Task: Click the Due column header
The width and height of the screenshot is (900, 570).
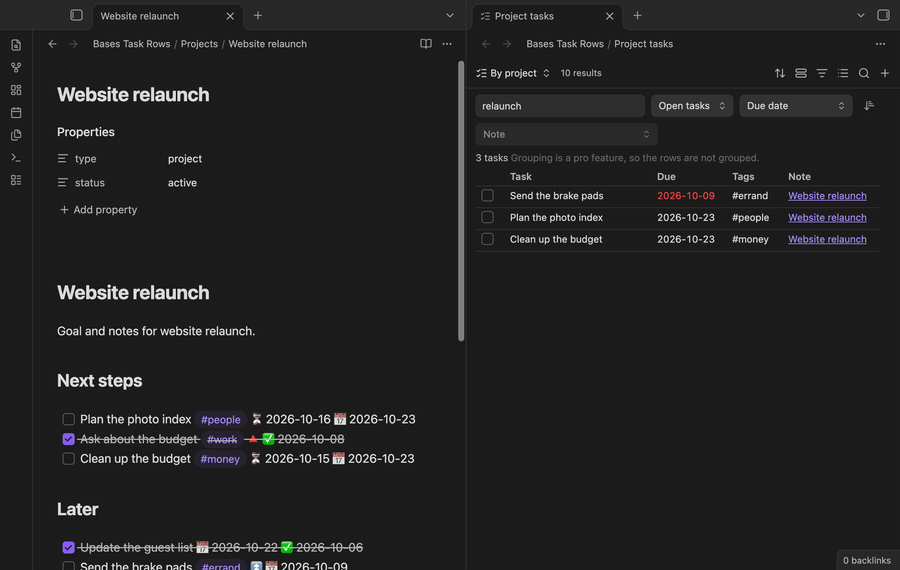Action: tap(666, 176)
